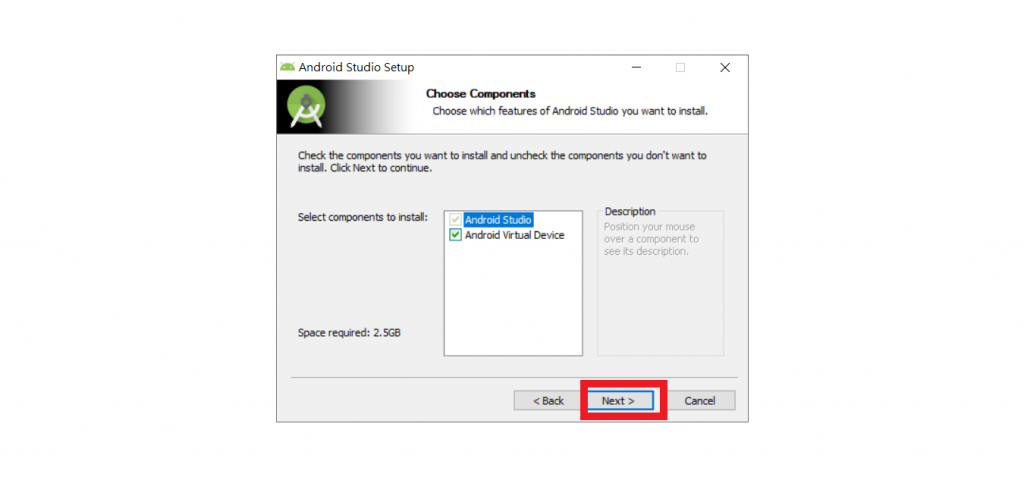Click Next to continue installation
Screen dimensions: 1024x477
[619, 401]
